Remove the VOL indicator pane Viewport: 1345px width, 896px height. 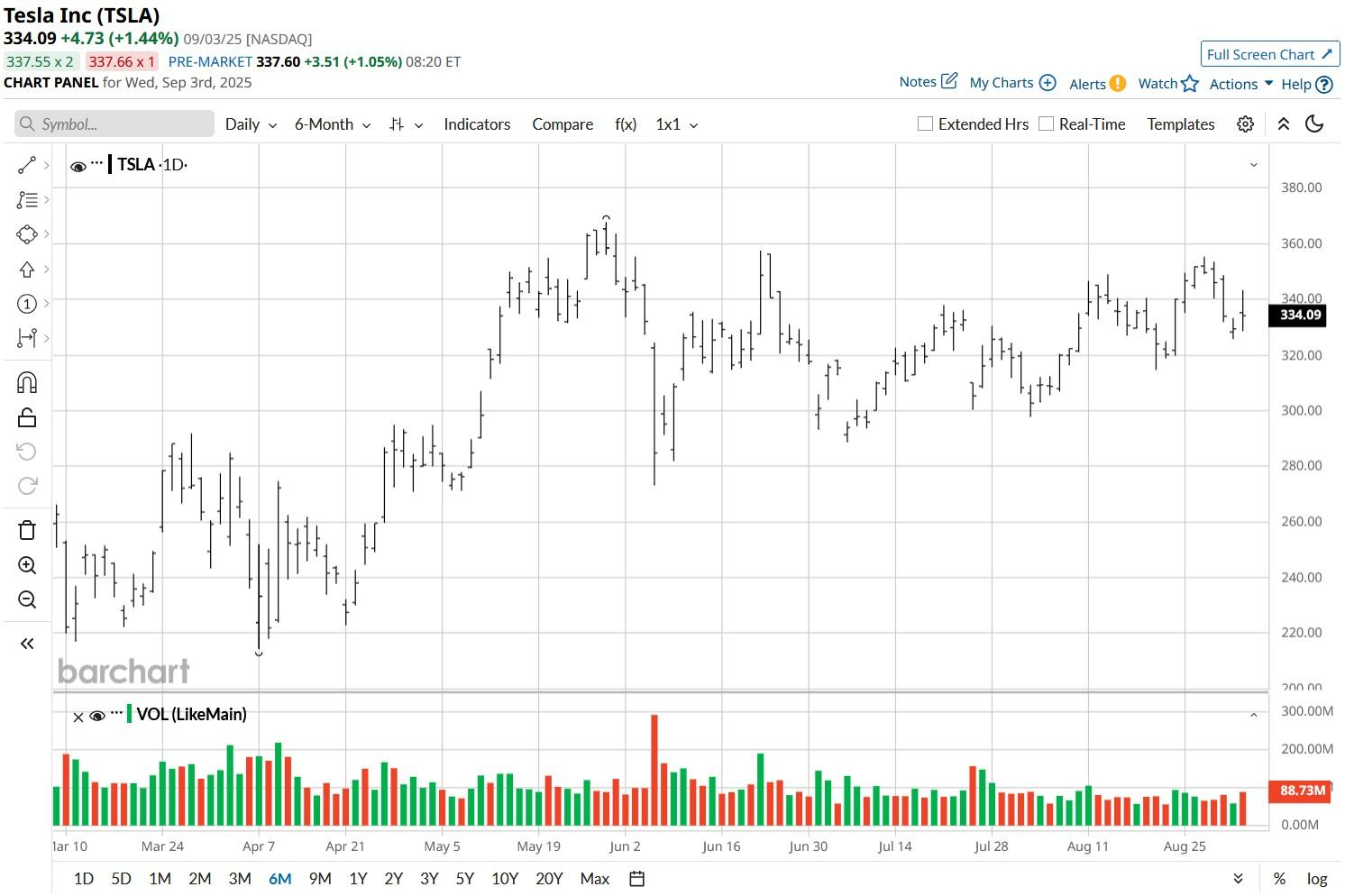point(78,718)
